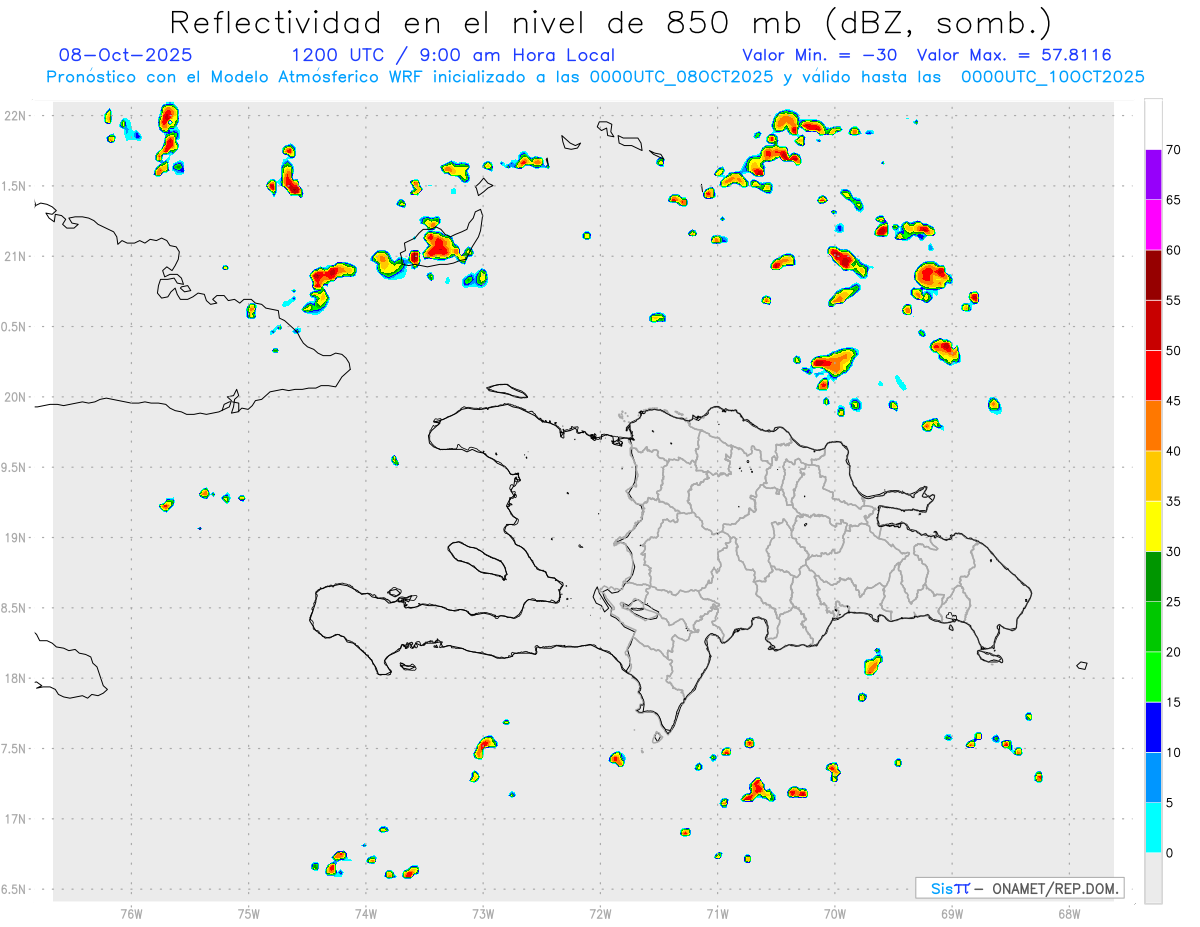Image resolution: width=1200 pixels, height=927 pixels.
Task: Click the '45' color bar value label
Action: coord(1174,401)
